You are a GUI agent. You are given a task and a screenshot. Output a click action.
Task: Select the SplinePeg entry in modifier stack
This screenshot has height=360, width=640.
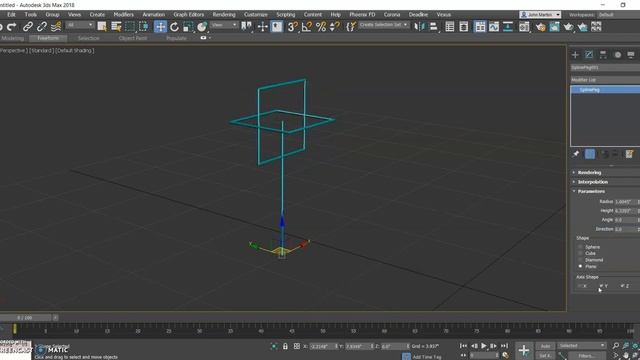point(605,90)
